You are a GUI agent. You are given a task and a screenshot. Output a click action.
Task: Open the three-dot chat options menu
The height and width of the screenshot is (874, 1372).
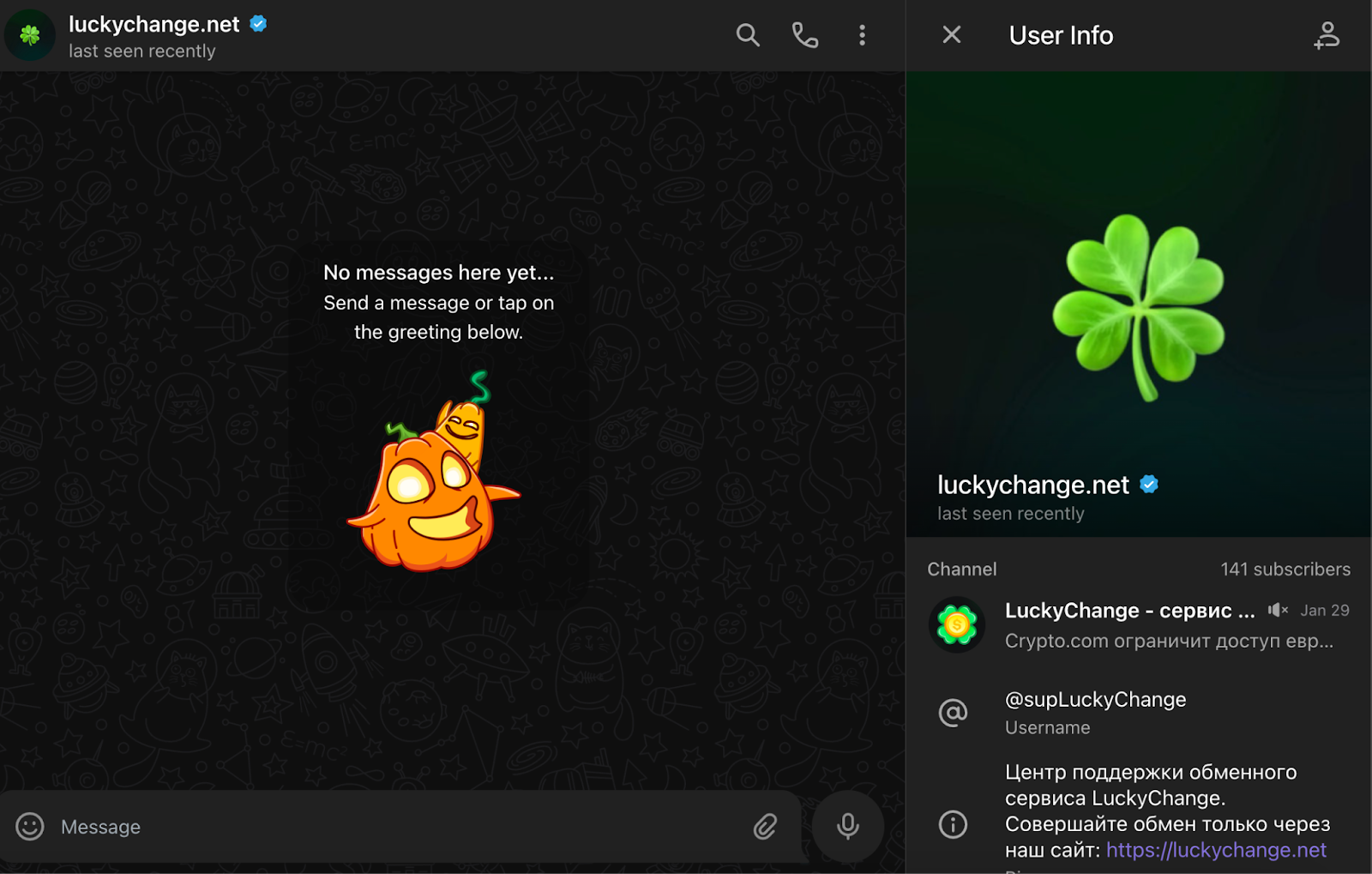pyautogui.click(x=862, y=35)
